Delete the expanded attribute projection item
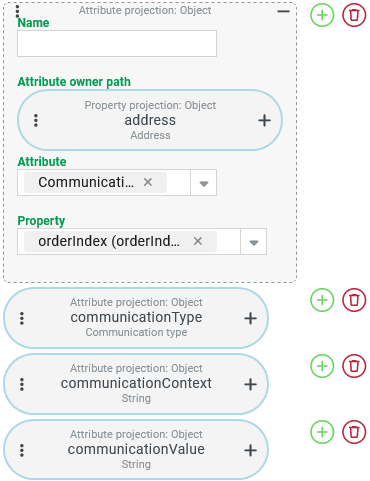 (354, 15)
